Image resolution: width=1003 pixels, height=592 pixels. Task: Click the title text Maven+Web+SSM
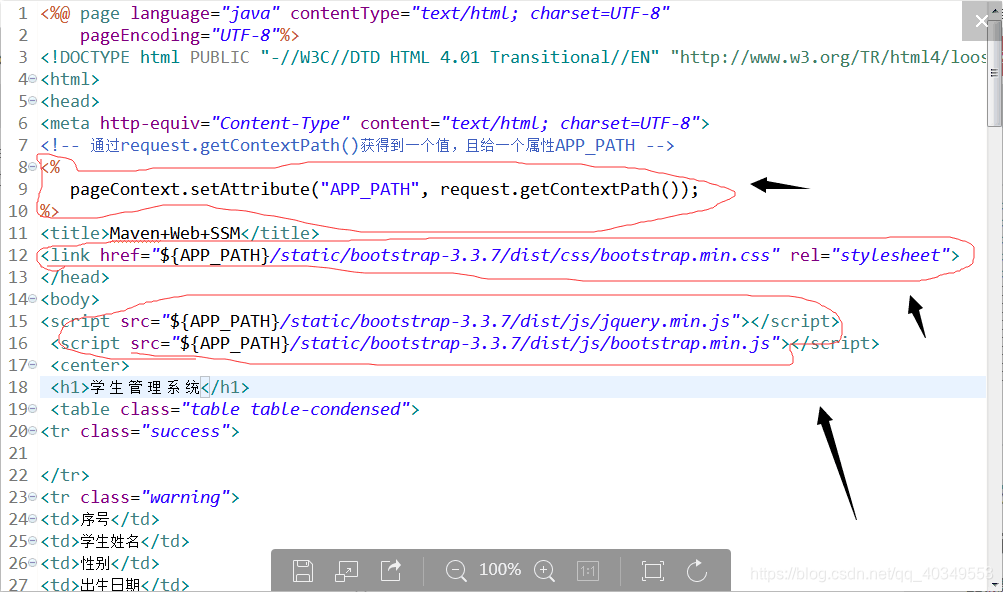pyautogui.click(x=175, y=233)
